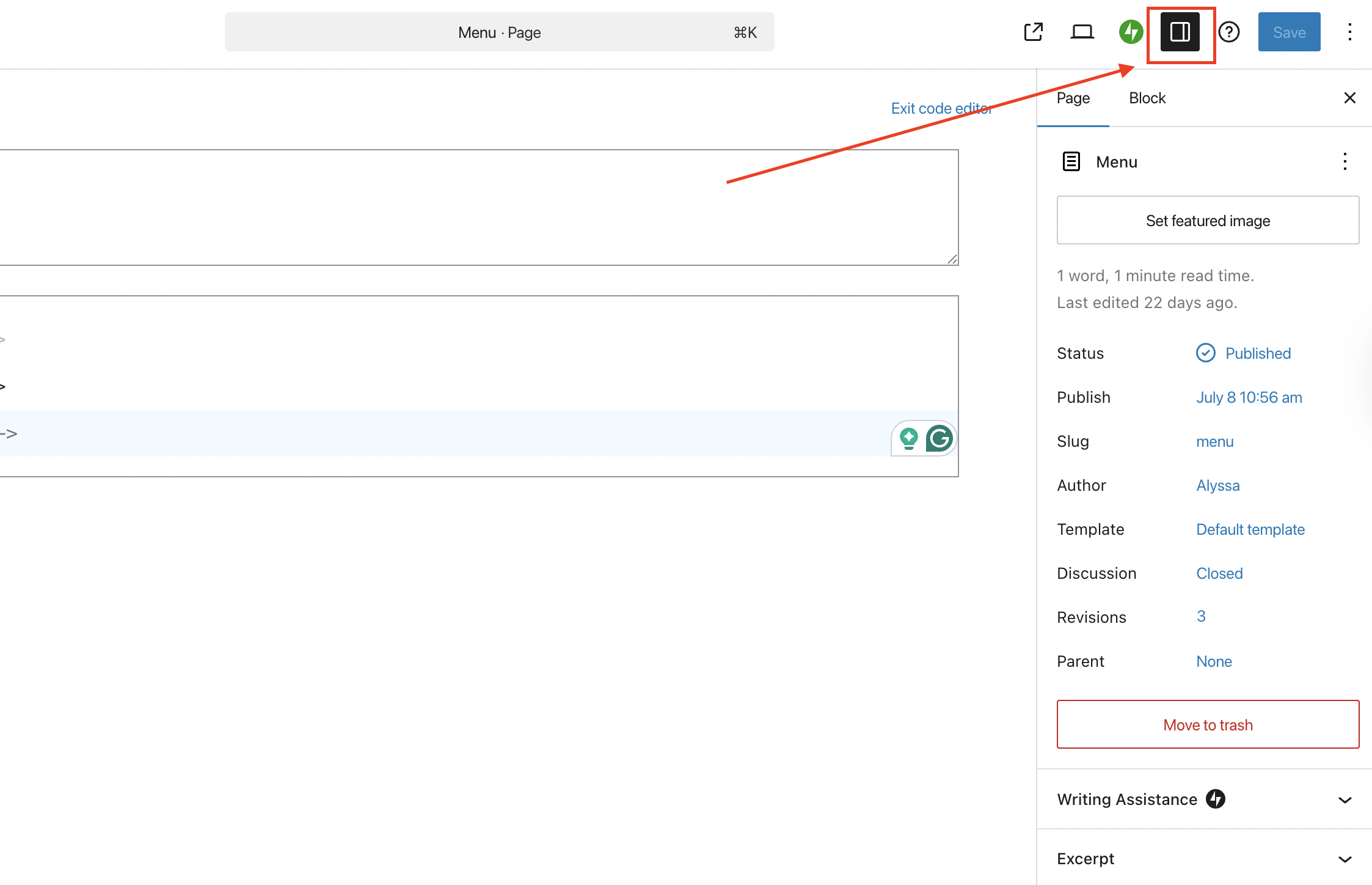Click the laptop device preview icon
The image size is (1372, 885).
pyautogui.click(x=1082, y=32)
